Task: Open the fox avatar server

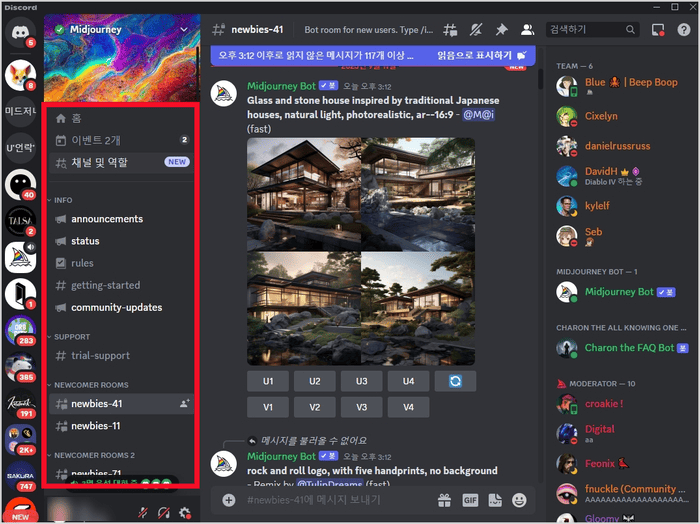Action: [20, 75]
